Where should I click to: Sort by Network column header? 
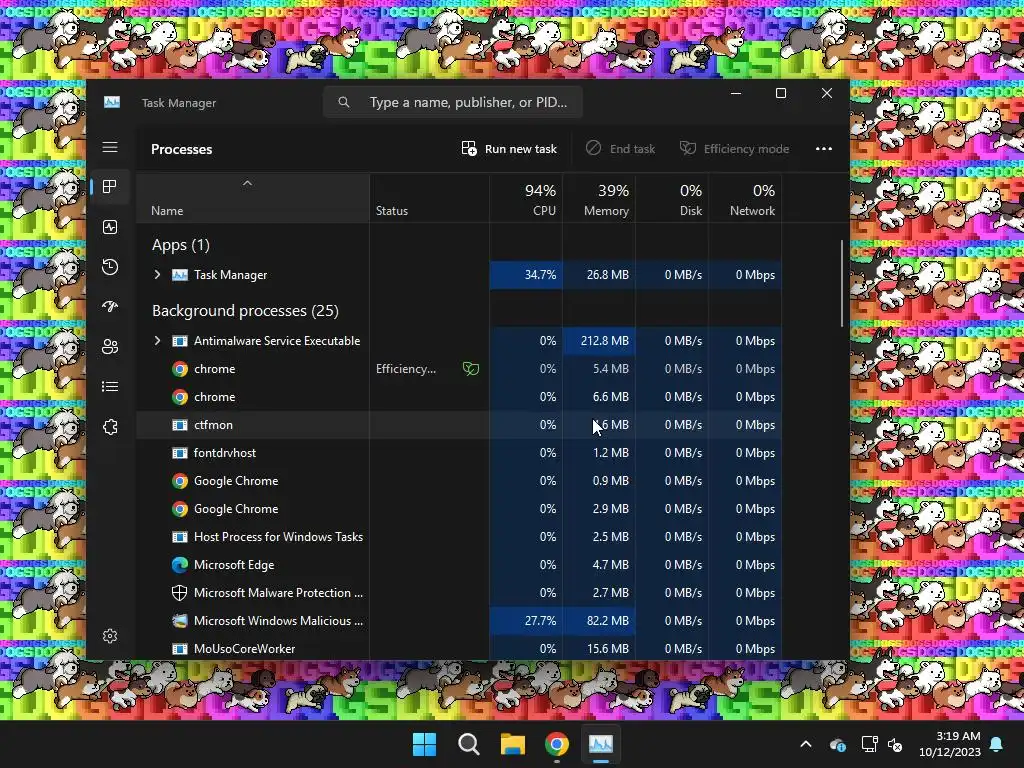[745, 200]
